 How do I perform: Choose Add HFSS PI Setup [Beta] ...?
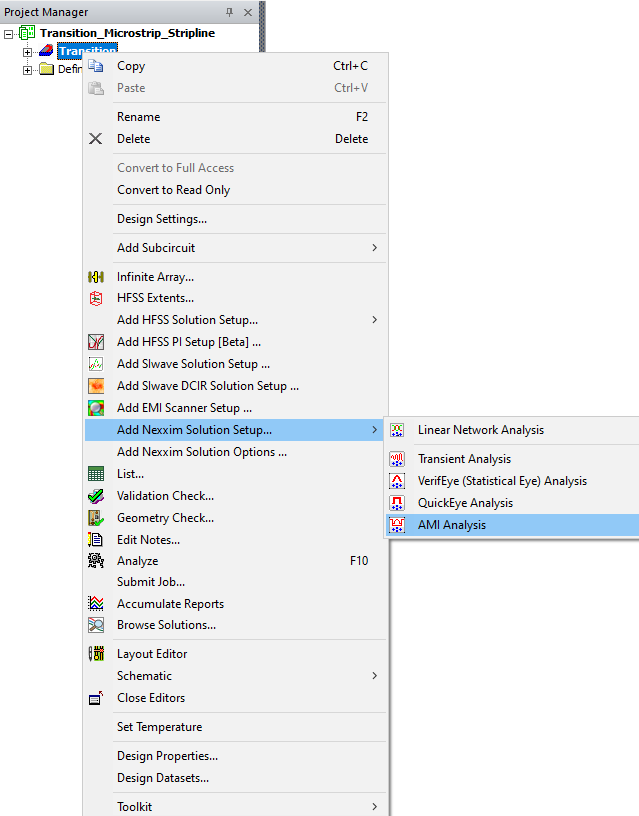235,342
